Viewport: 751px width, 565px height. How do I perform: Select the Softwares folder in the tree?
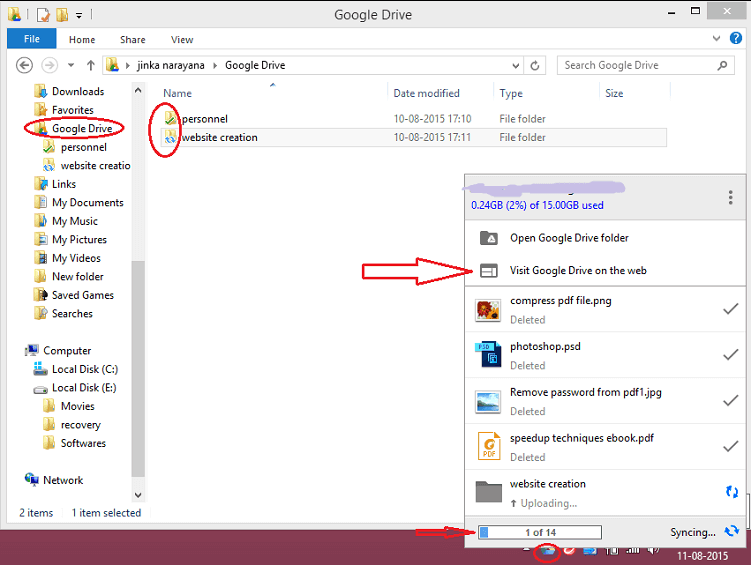coord(83,443)
